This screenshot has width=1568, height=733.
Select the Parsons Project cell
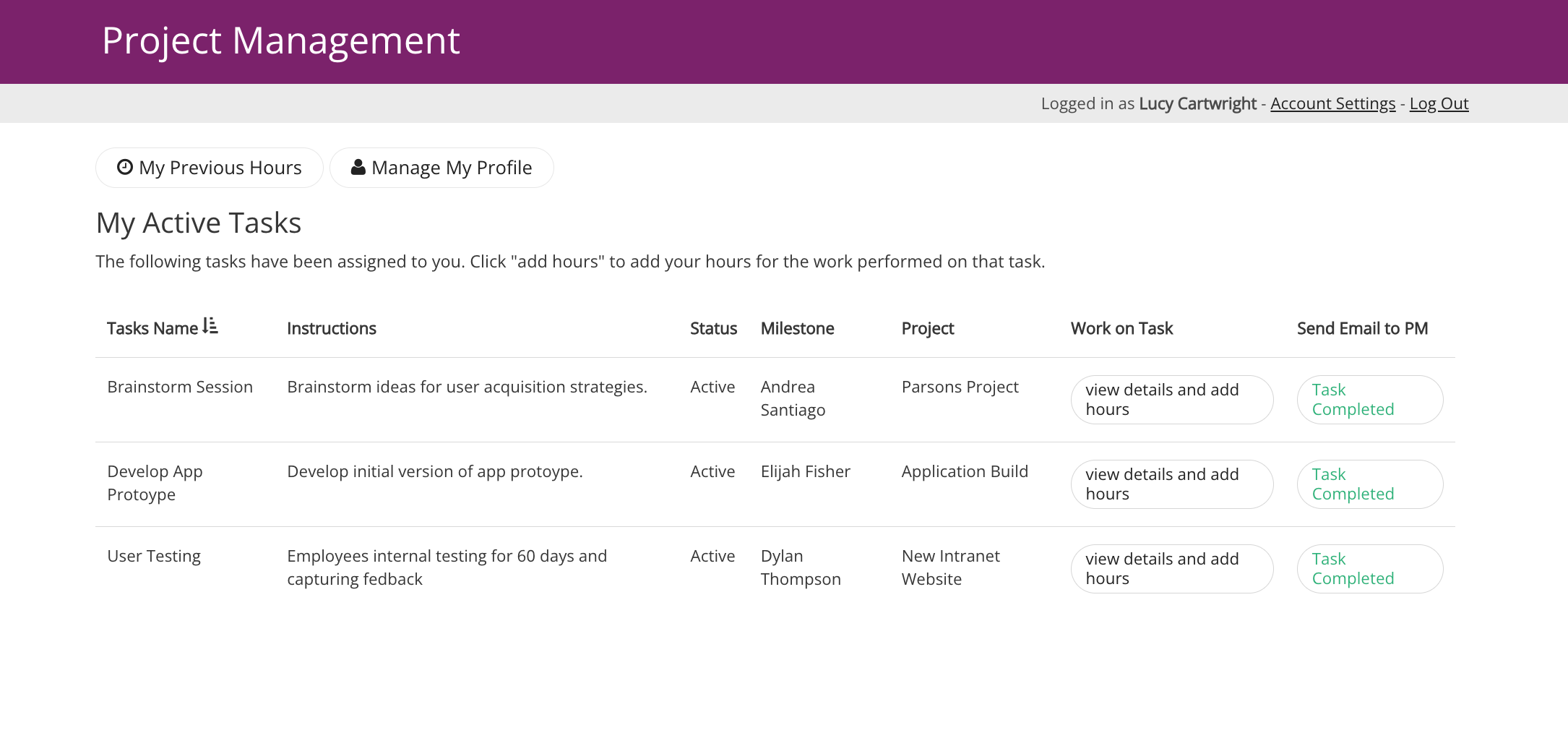pos(960,387)
